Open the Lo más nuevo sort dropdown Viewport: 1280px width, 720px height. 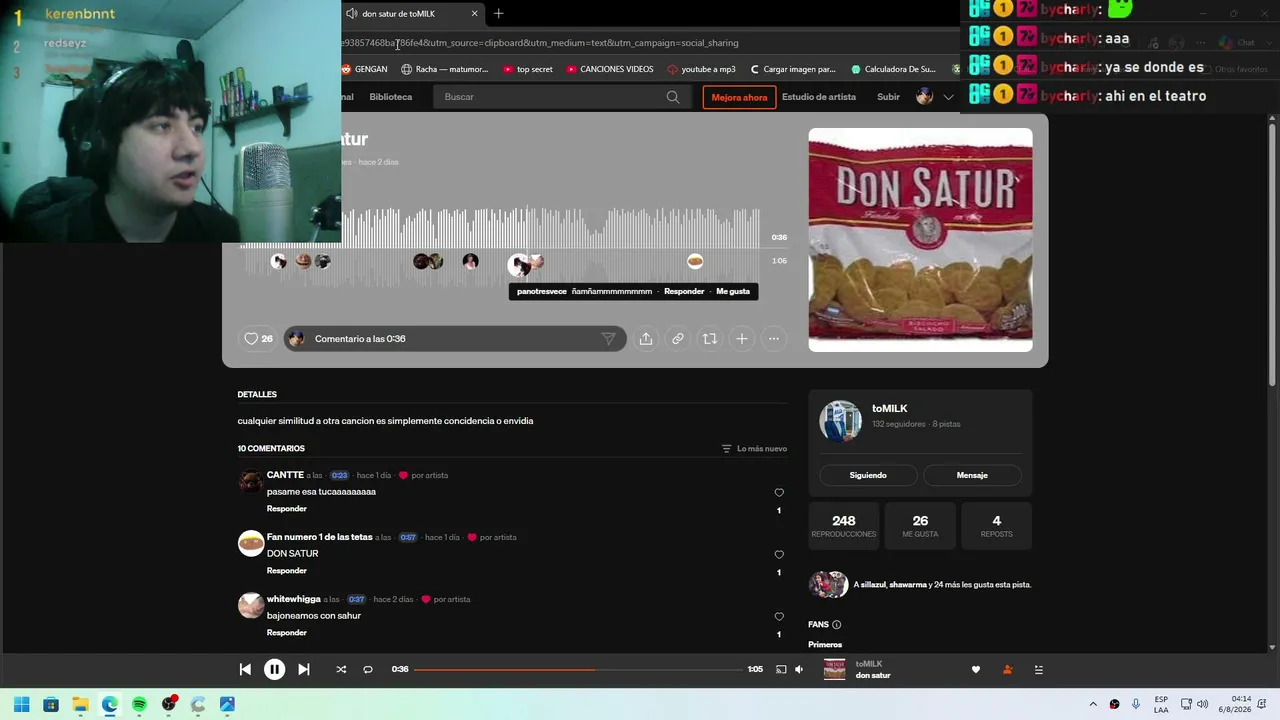(x=755, y=449)
